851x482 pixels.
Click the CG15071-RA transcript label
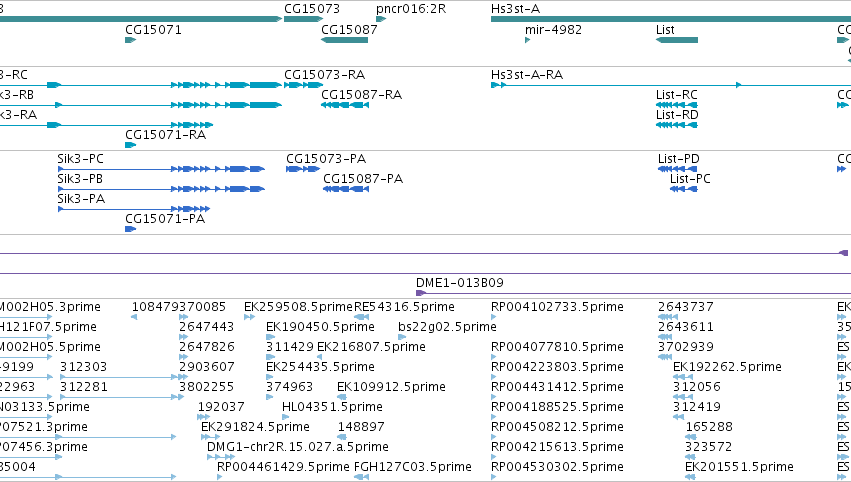166,135
